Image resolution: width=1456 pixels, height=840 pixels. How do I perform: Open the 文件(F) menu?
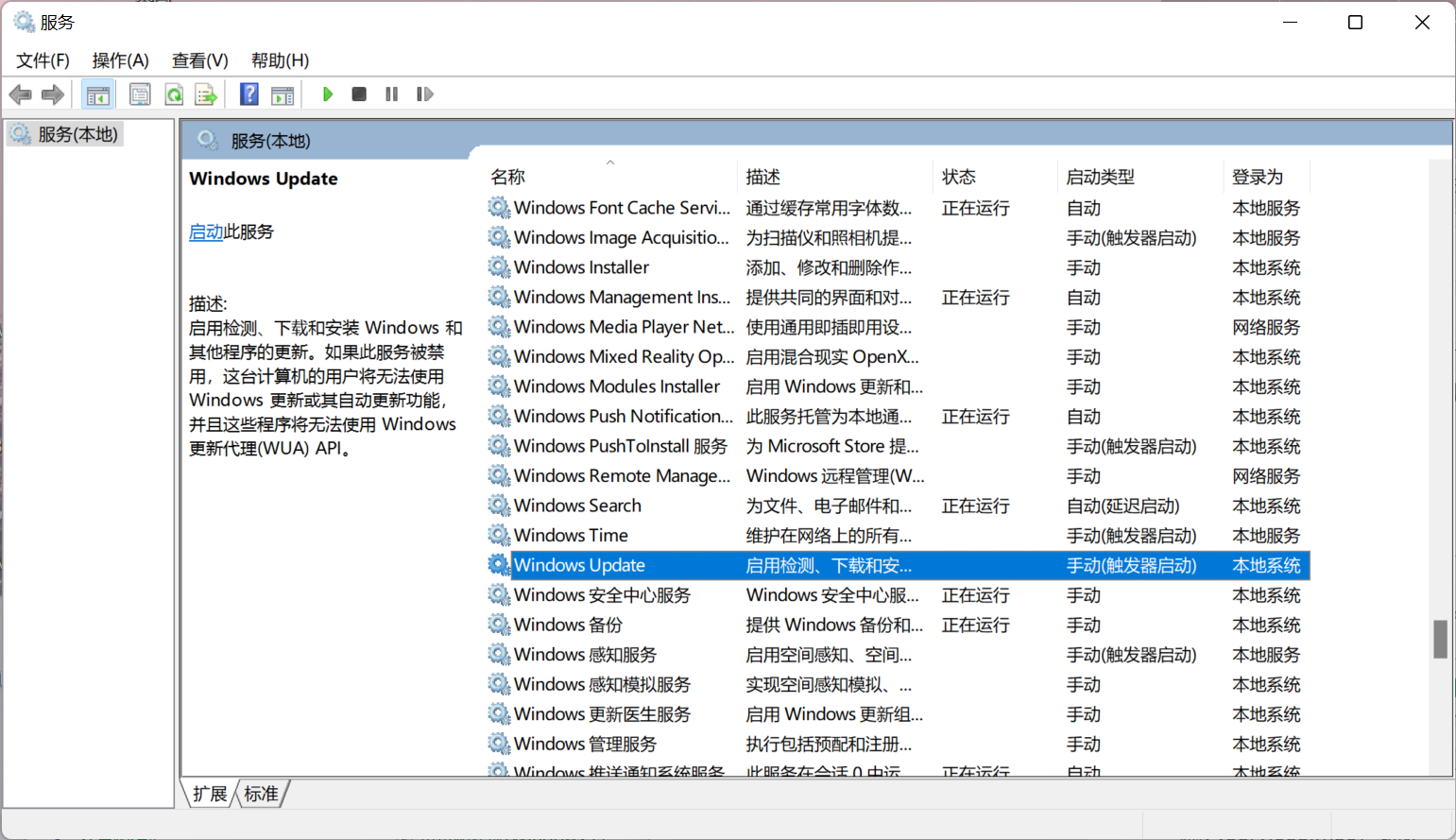[x=43, y=60]
